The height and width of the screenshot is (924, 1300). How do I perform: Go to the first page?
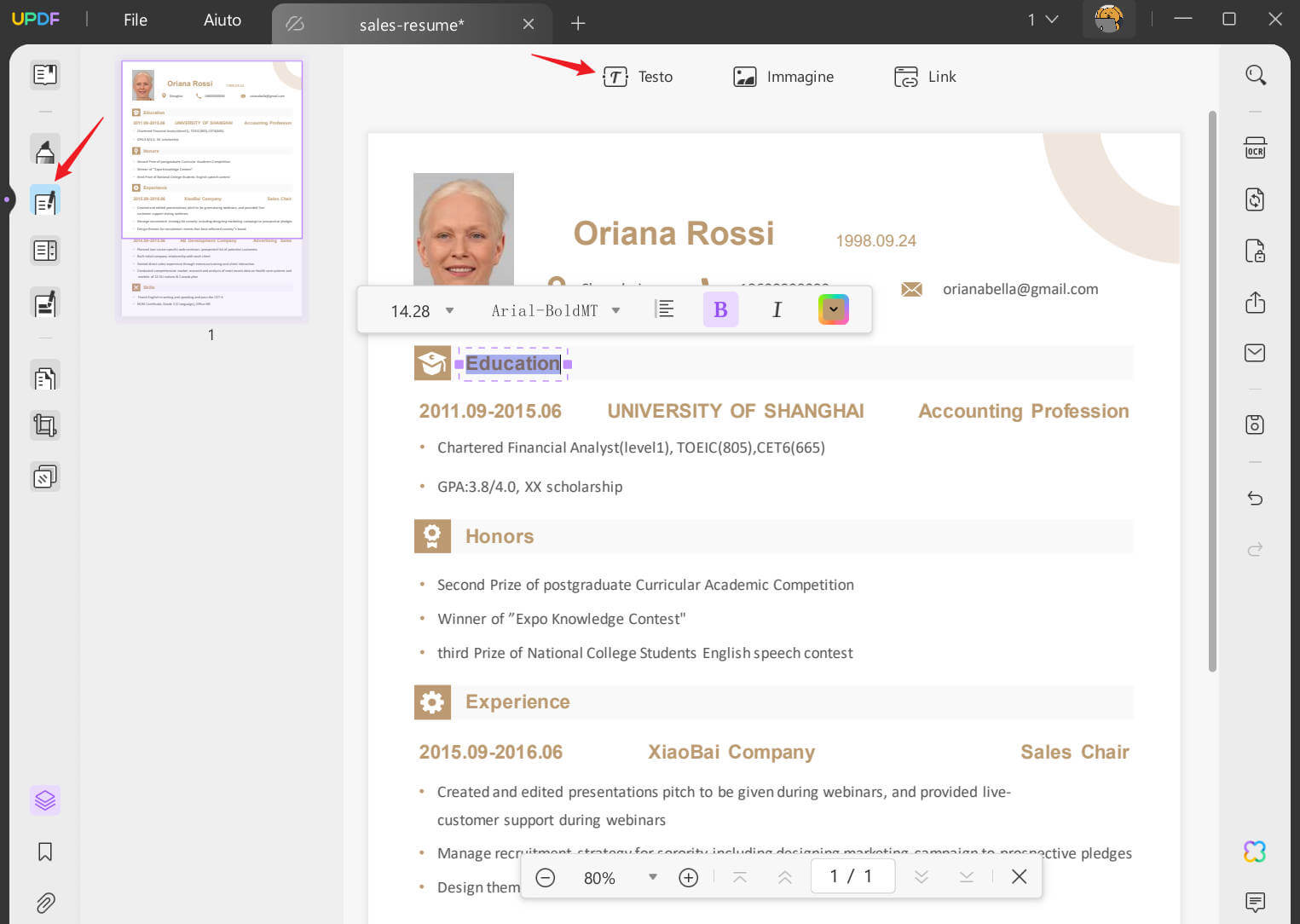click(740, 877)
